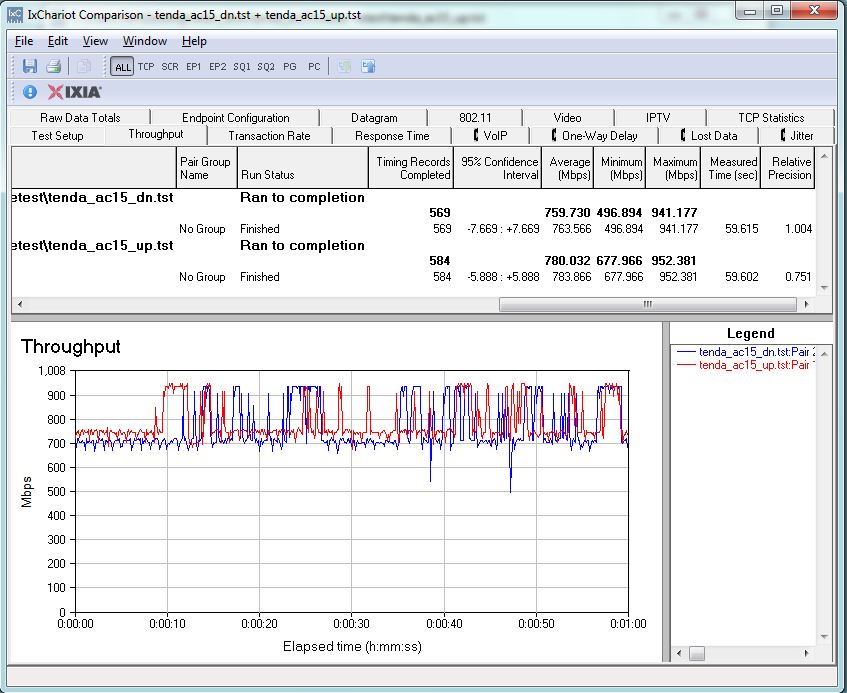The image size is (847, 693).
Task: Click the Timing Records Completed column header
Action: (x=411, y=168)
